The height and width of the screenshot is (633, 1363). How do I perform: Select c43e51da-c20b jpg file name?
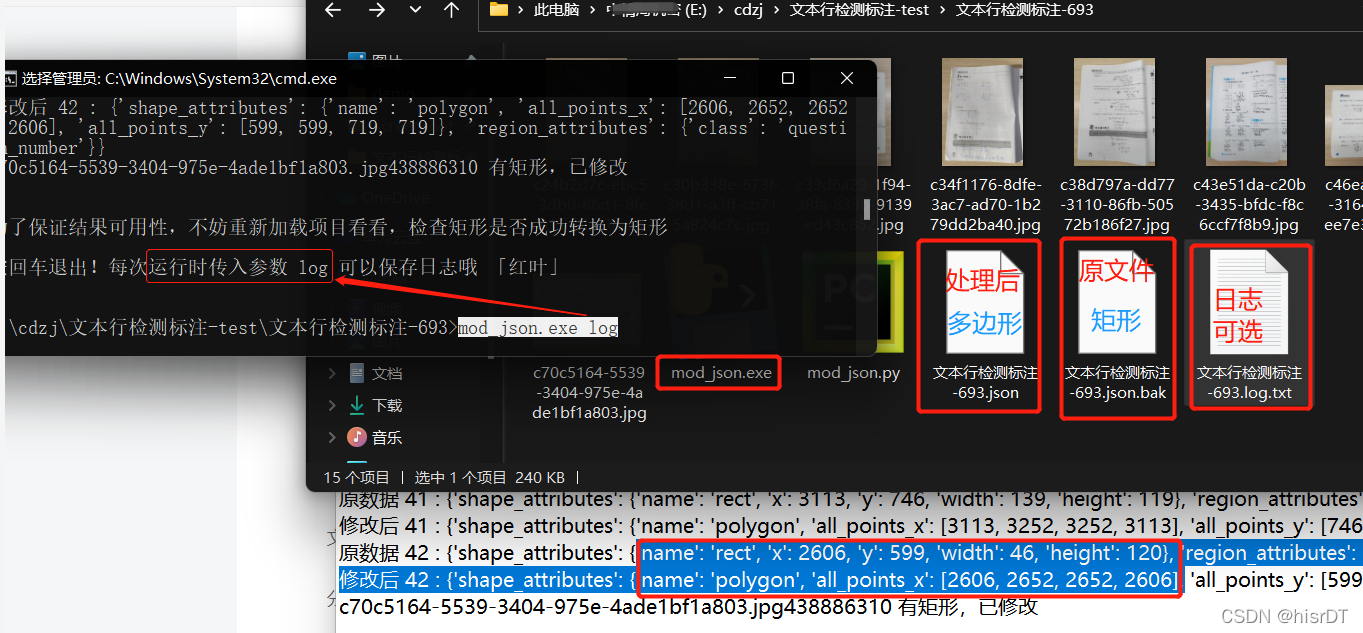[1249, 205]
